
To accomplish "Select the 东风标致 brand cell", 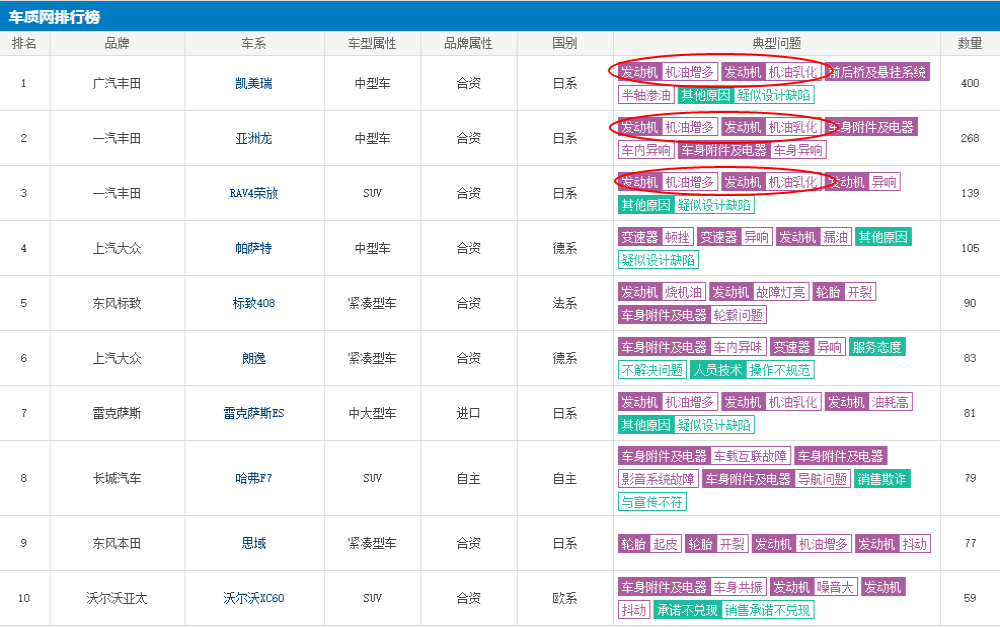I will pyautogui.click(x=117, y=303).
